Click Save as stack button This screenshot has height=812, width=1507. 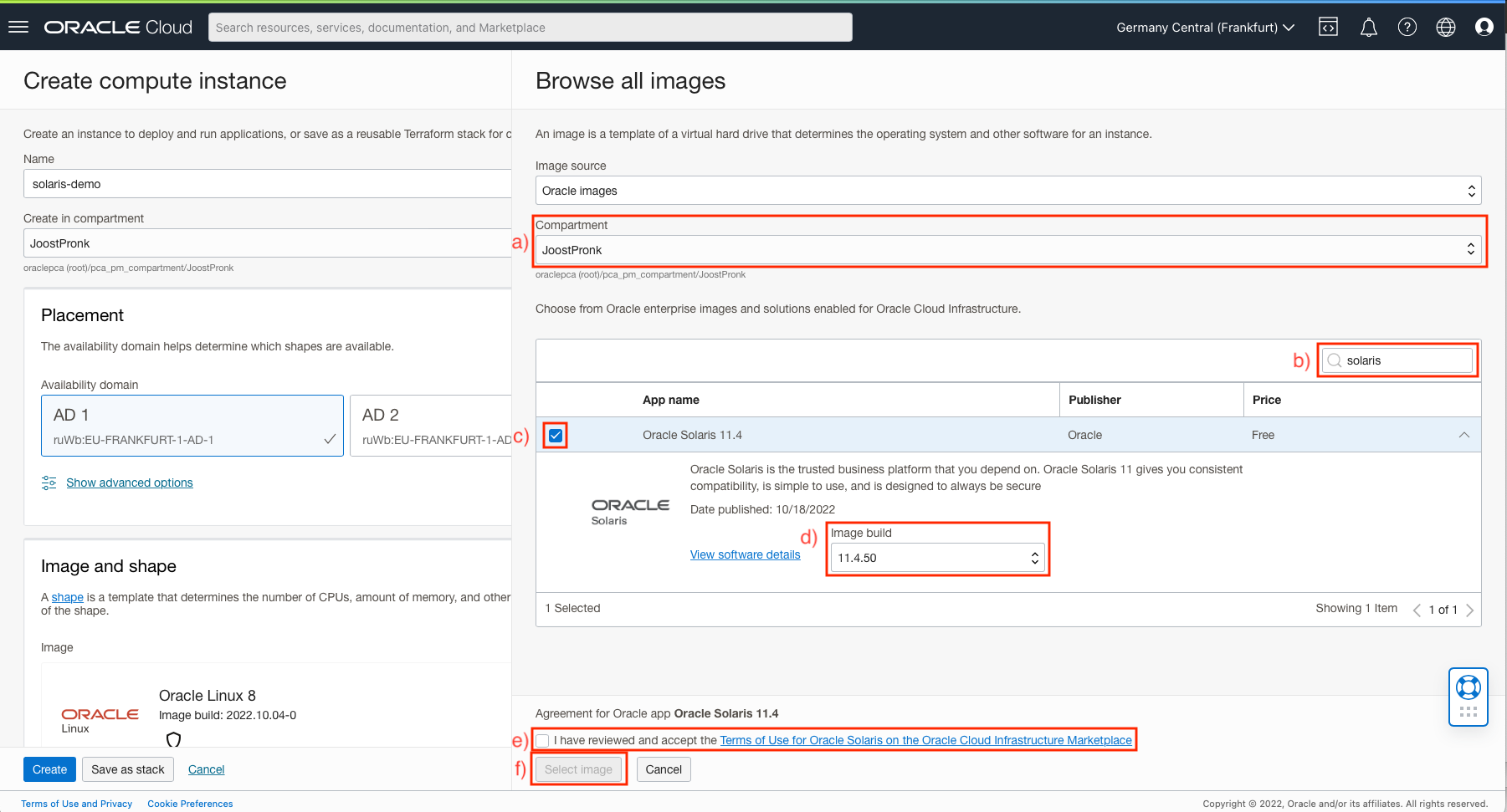tap(128, 769)
